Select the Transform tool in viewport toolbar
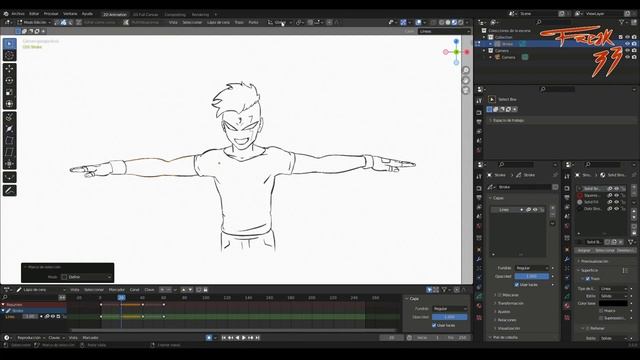Image resolution: width=640 pixels, height=360 pixels. 9,104
